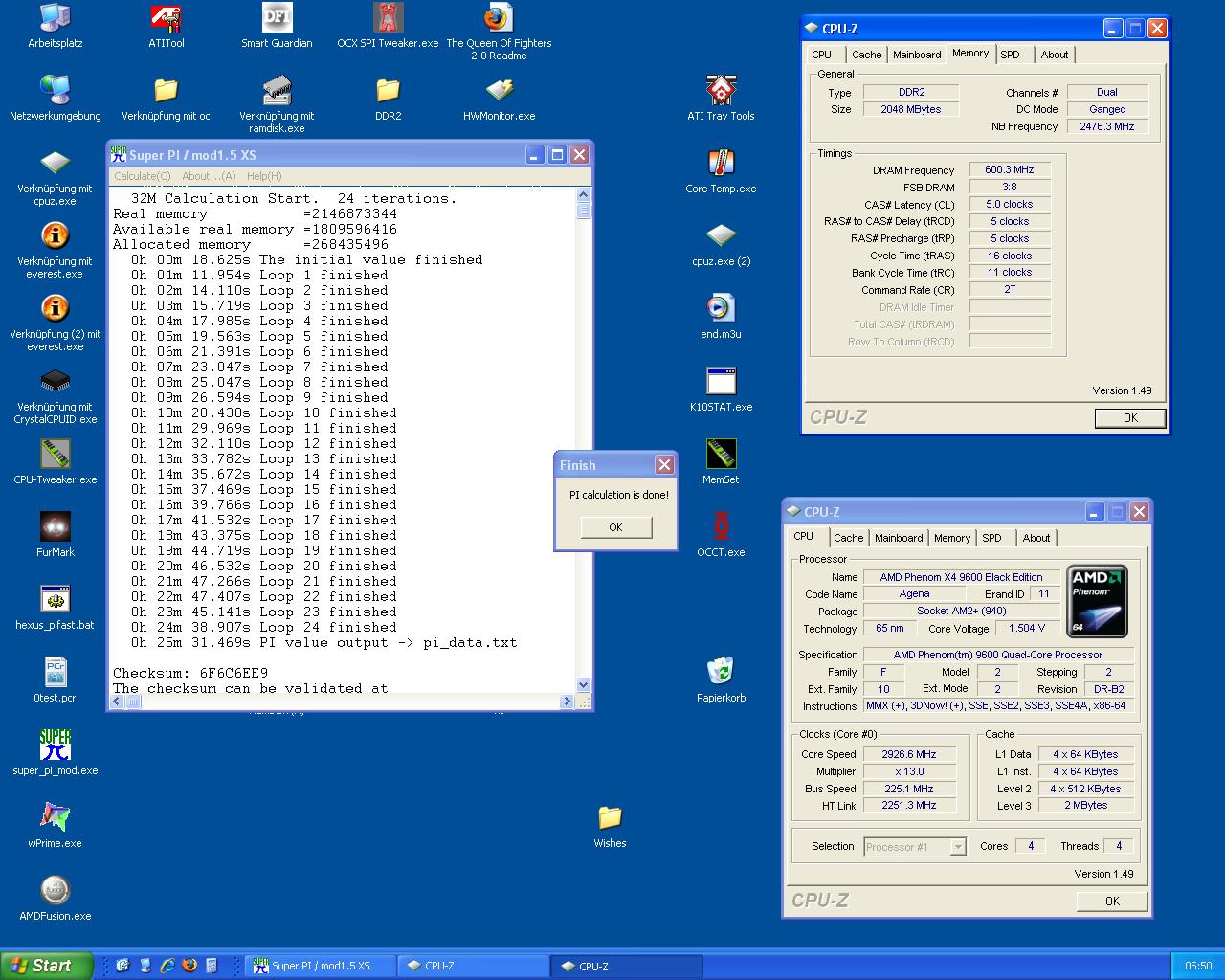Launch super_pi_mod.exe desktop icon

[x=55, y=753]
